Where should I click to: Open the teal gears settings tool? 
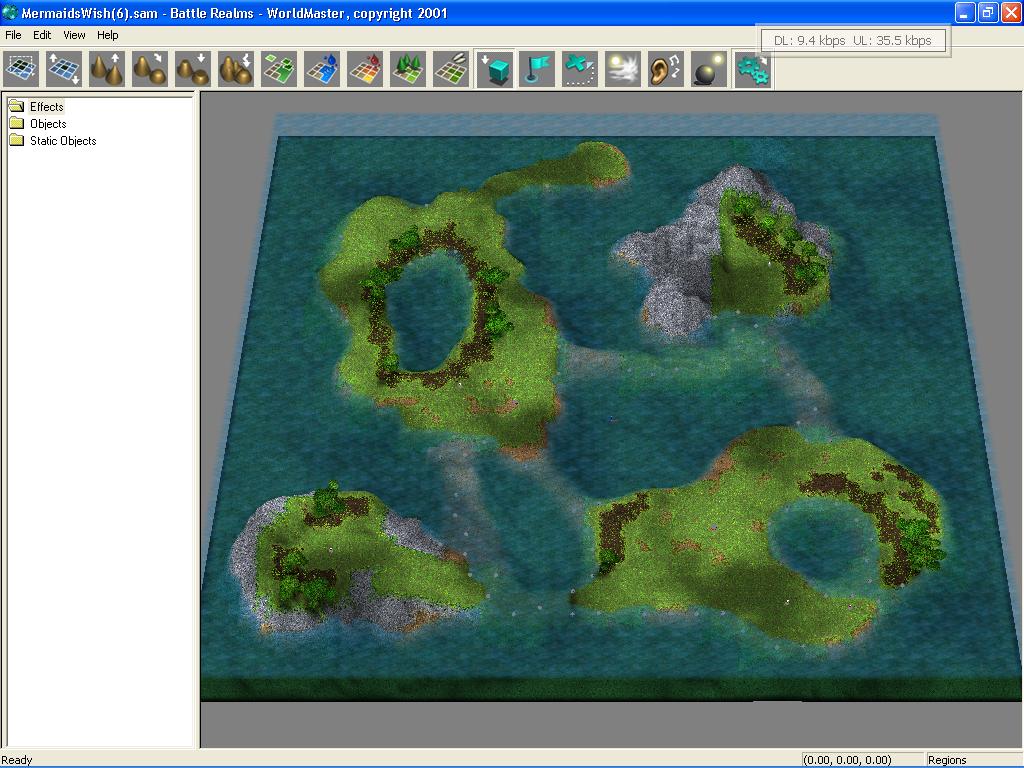(x=752, y=69)
